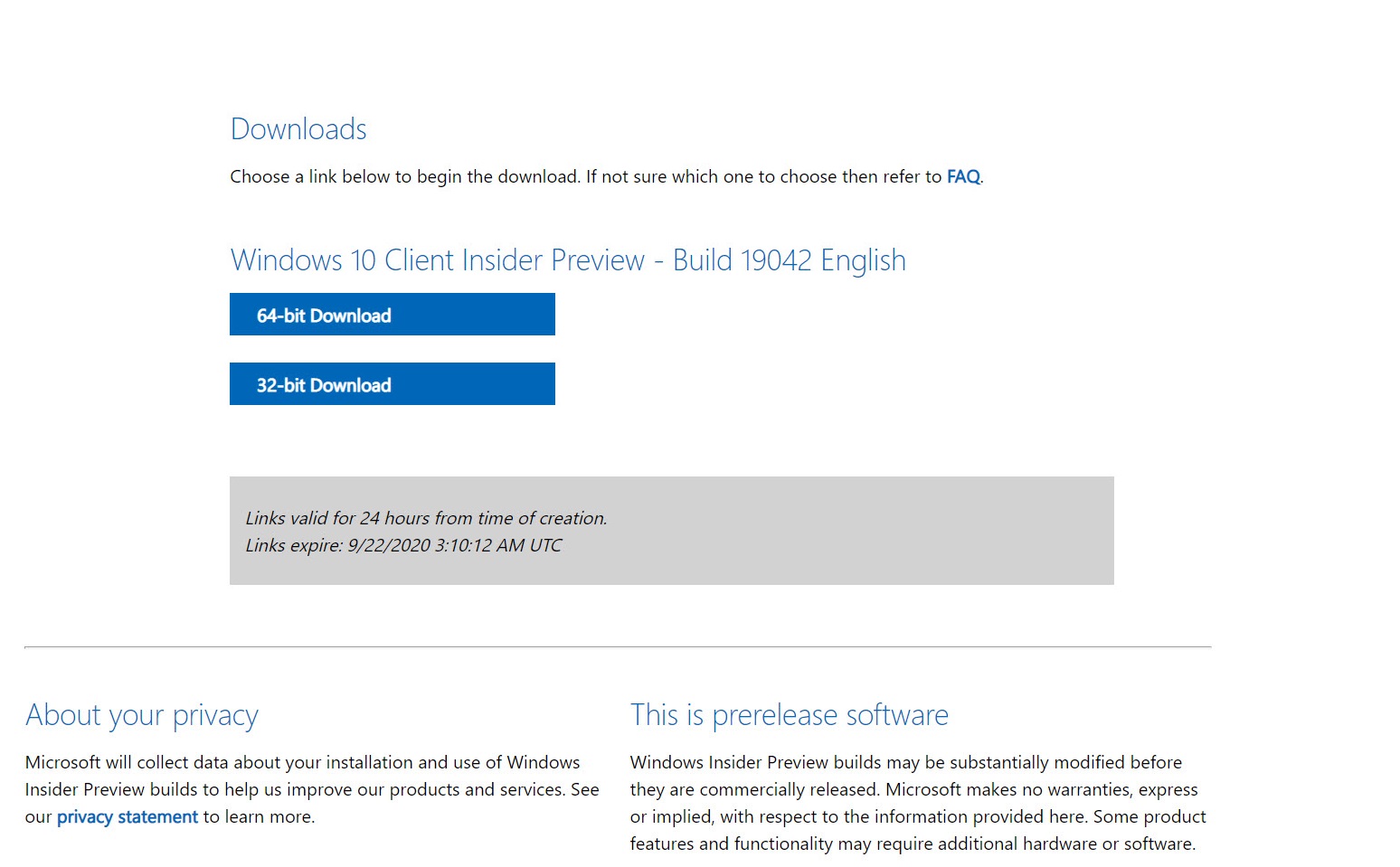
Task: Start the 64-bit Download
Action: [x=393, y=315]
